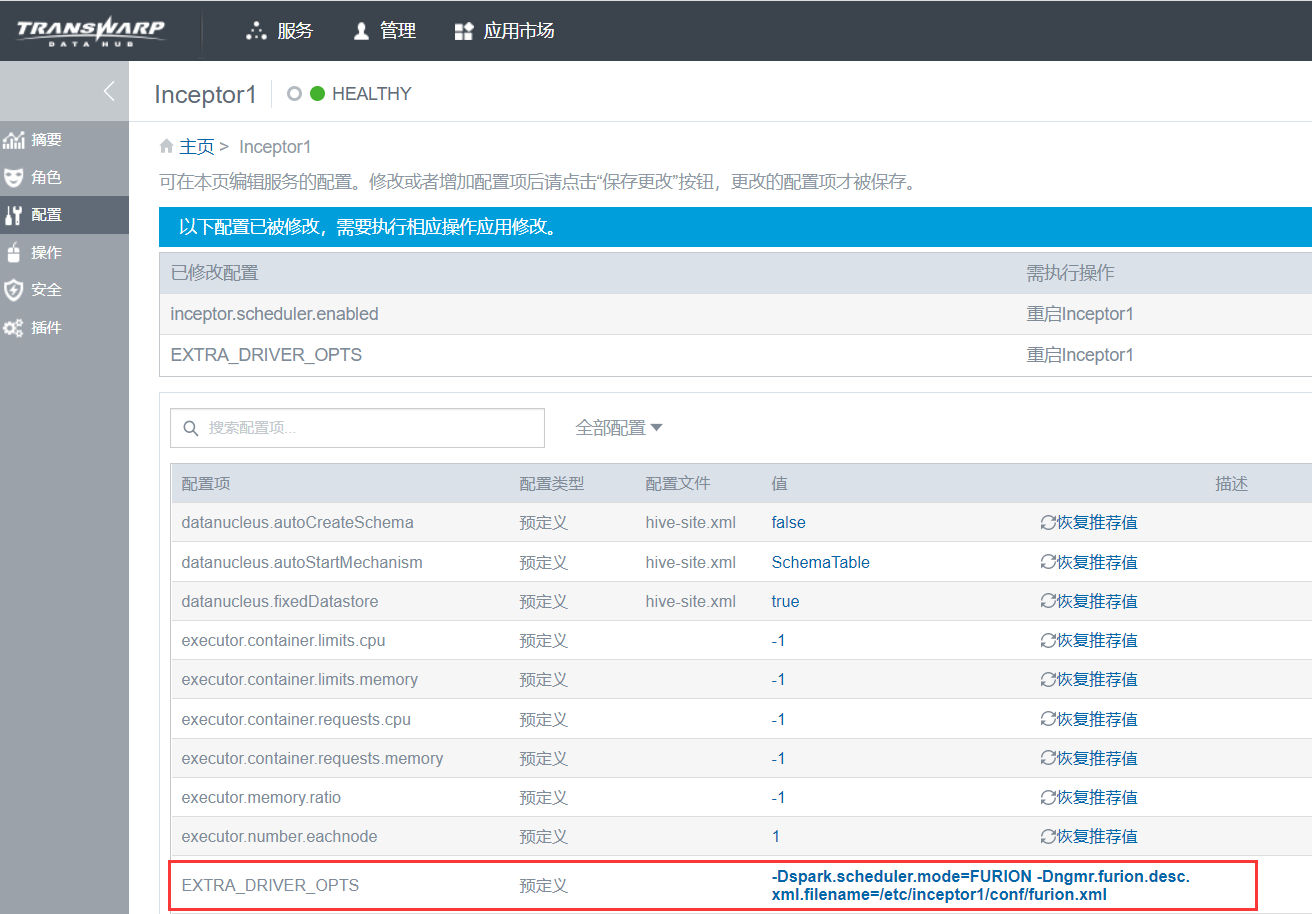Edit the -1 value of executor.memory.ratio

[x=778, y=797]
